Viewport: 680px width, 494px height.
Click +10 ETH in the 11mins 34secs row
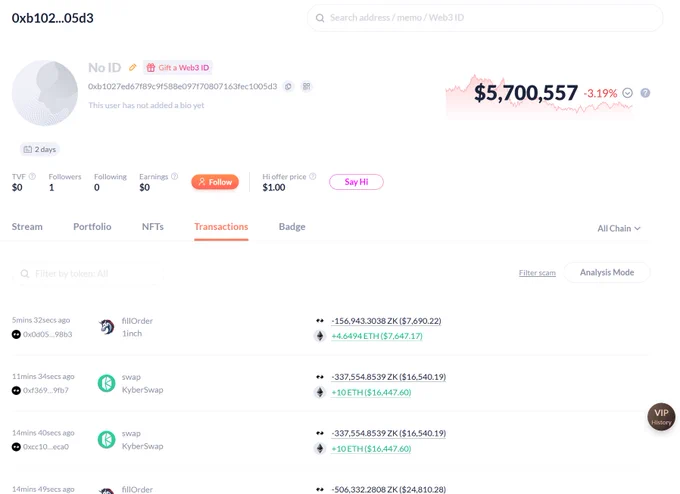371,393
